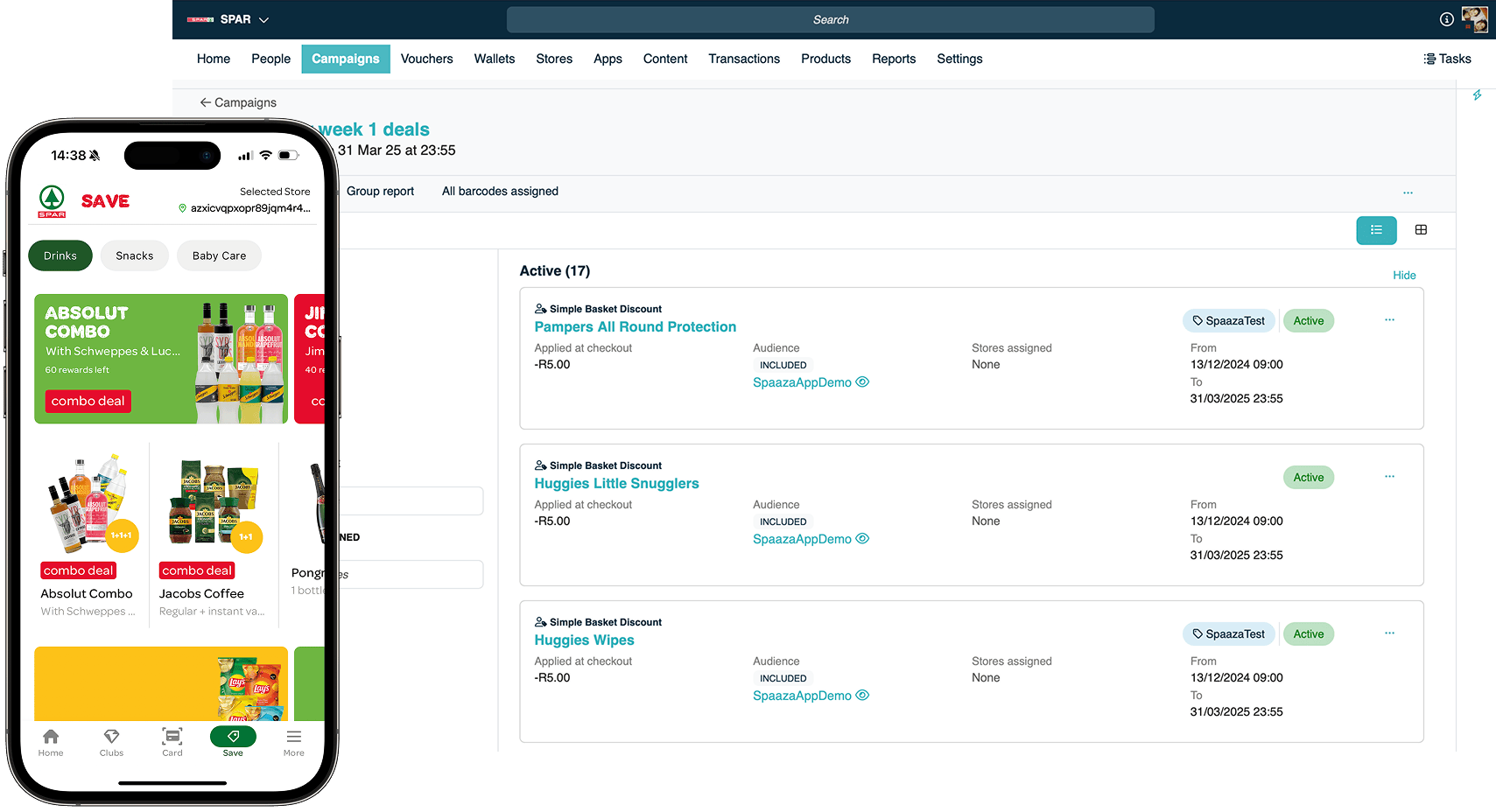
Task: View SpaazaAppDemo audience eye on Little Snugglers card
Action: [862, 539]
